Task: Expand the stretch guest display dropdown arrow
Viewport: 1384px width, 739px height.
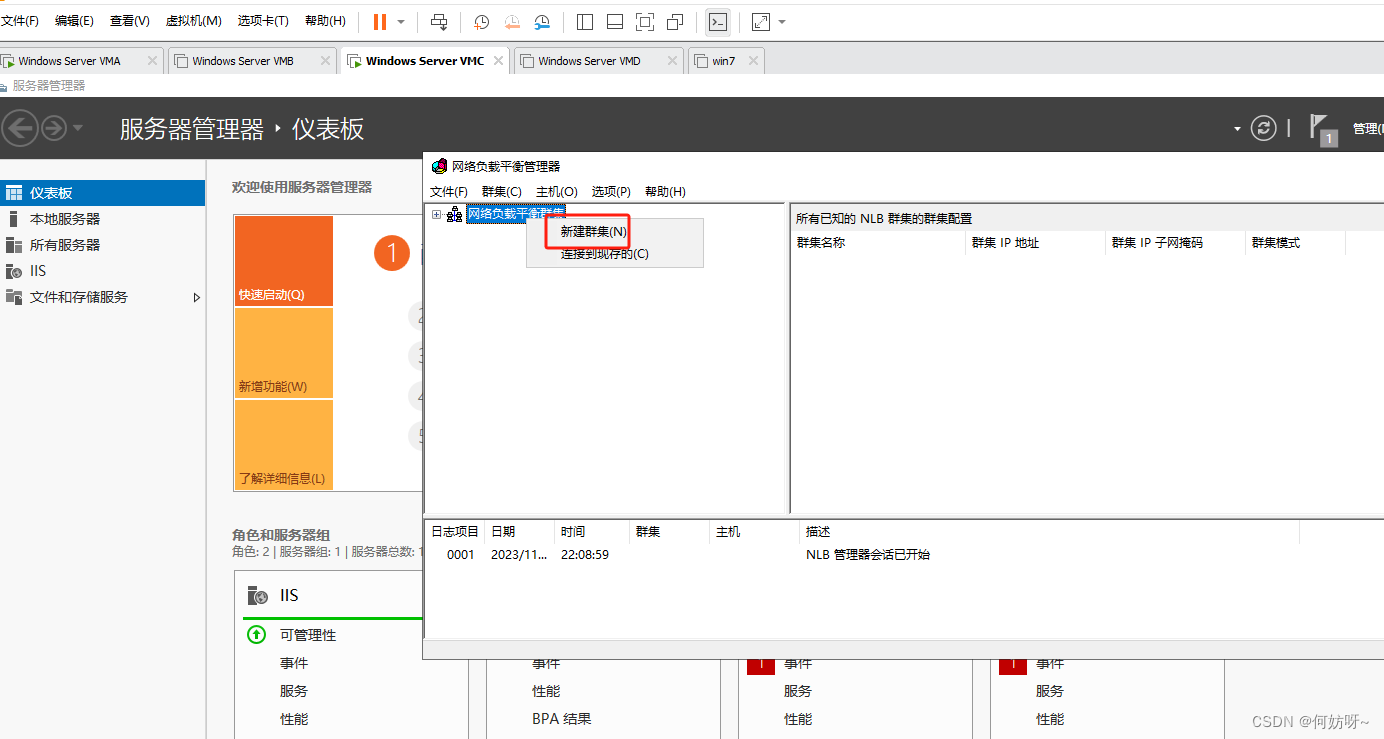Action: [782, 21]
